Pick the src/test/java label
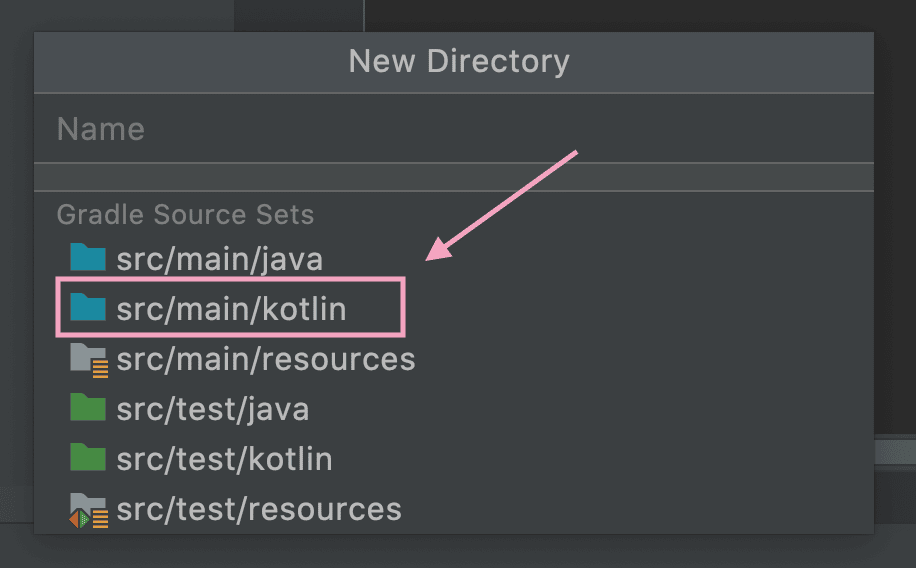The image size is (916, 568). point(213,409)
